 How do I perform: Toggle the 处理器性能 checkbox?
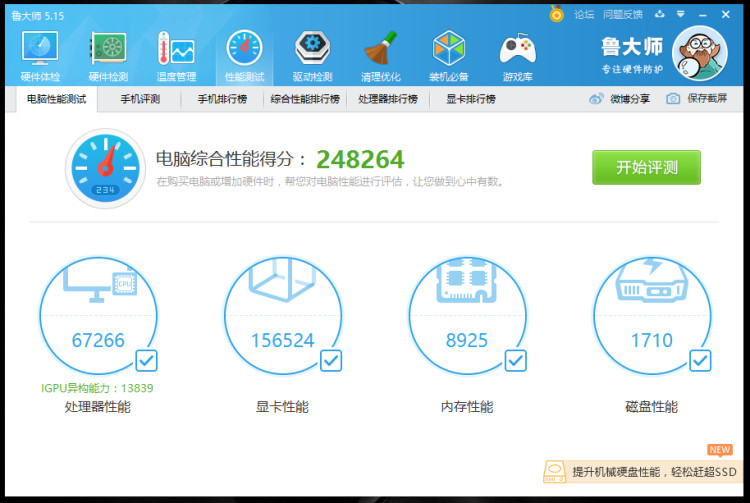pyautogui.click(x=146, y=361)
